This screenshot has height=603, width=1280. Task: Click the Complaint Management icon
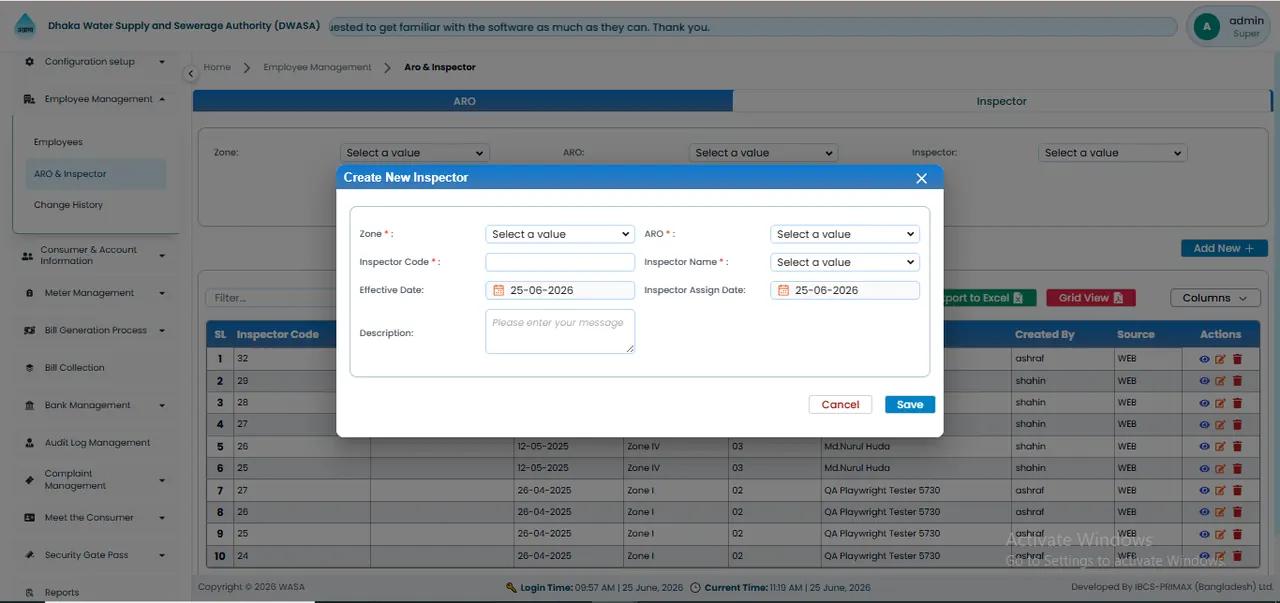[29, 480]
